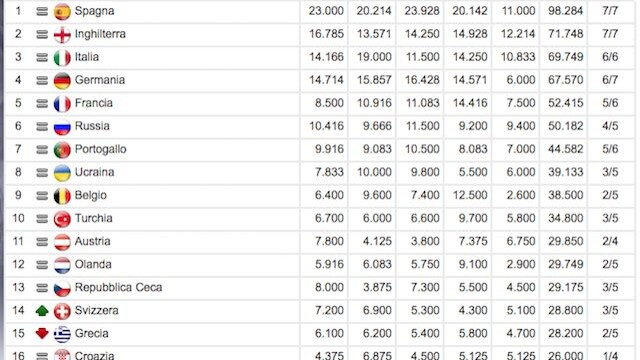Image resolution: width=640 pixels, height=360 pixels.
Task: Click the Turkey flag icon
Action: [x=62, y=219]
